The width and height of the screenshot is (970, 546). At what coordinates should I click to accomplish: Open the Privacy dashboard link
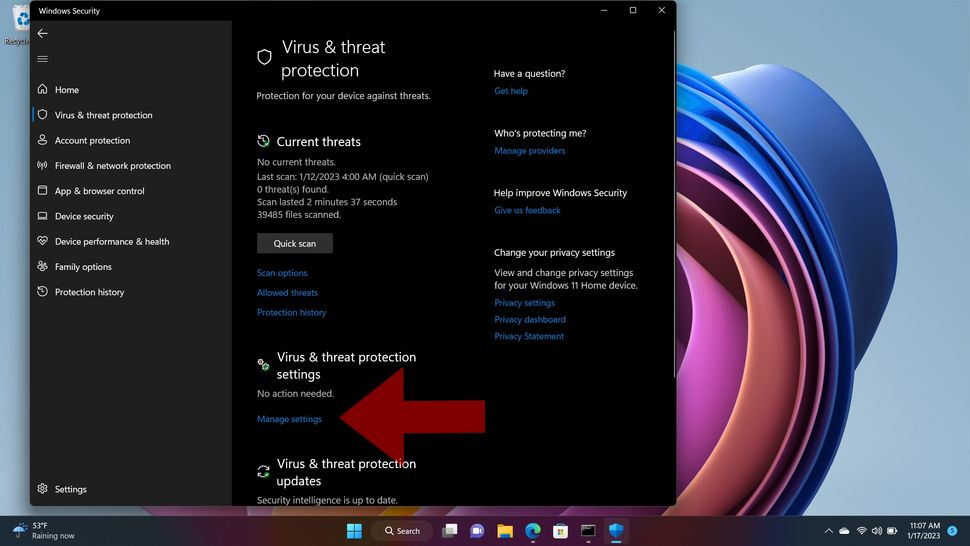click(x=530, y=319)
